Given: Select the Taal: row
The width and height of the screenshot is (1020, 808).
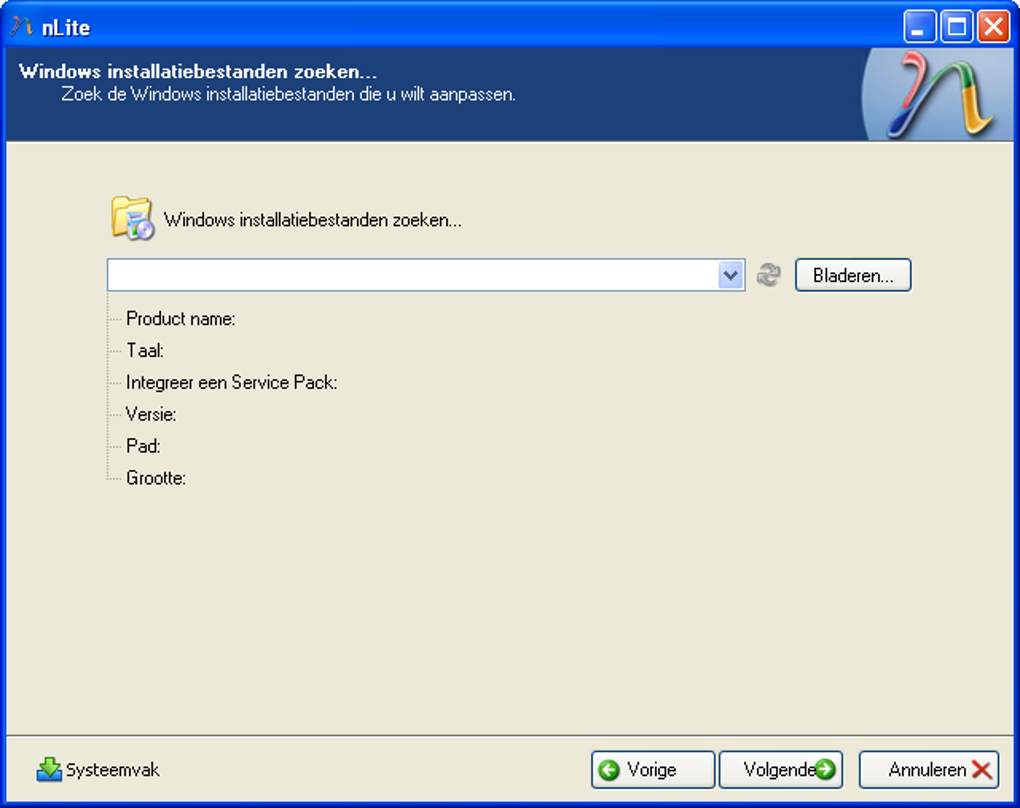Looking at the screenshot, I should pos(144,351).
